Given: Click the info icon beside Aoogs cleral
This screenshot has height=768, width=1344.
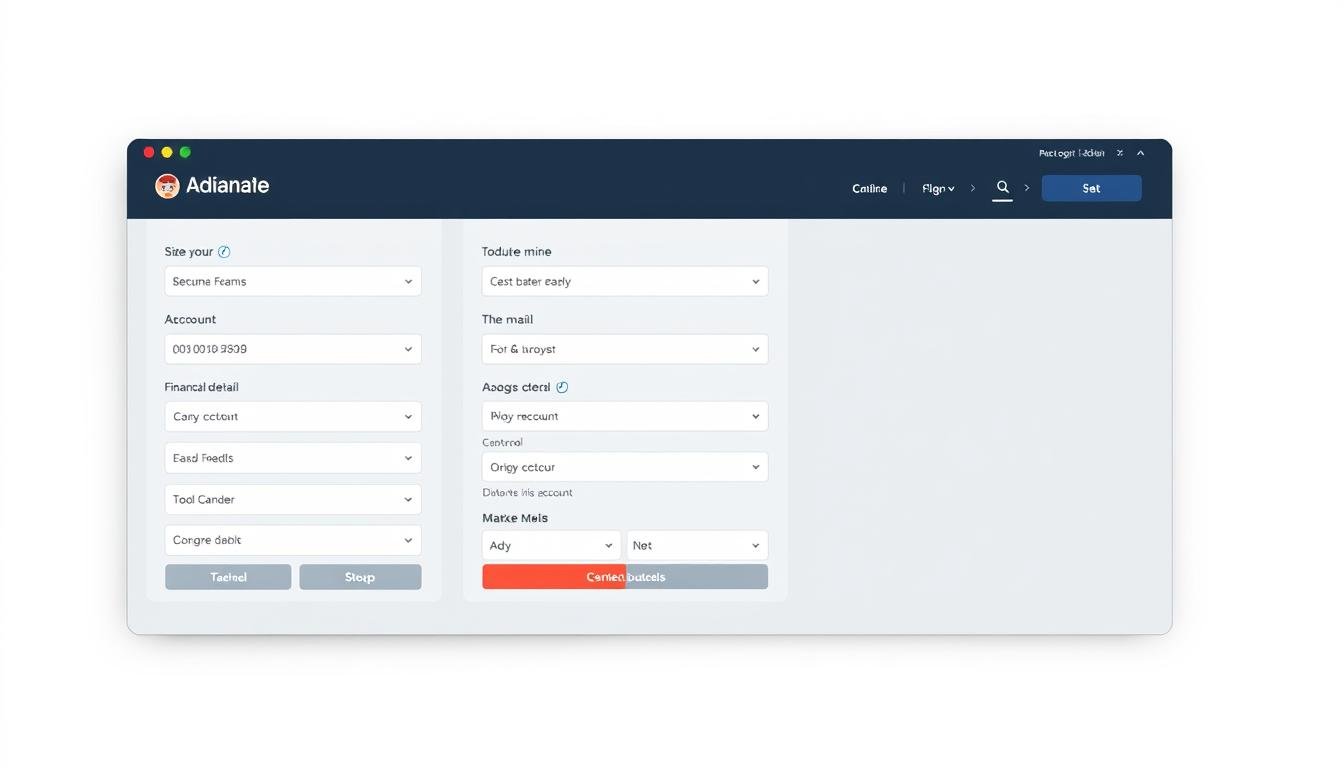Looking at the screenshot, I should (562, 387).
